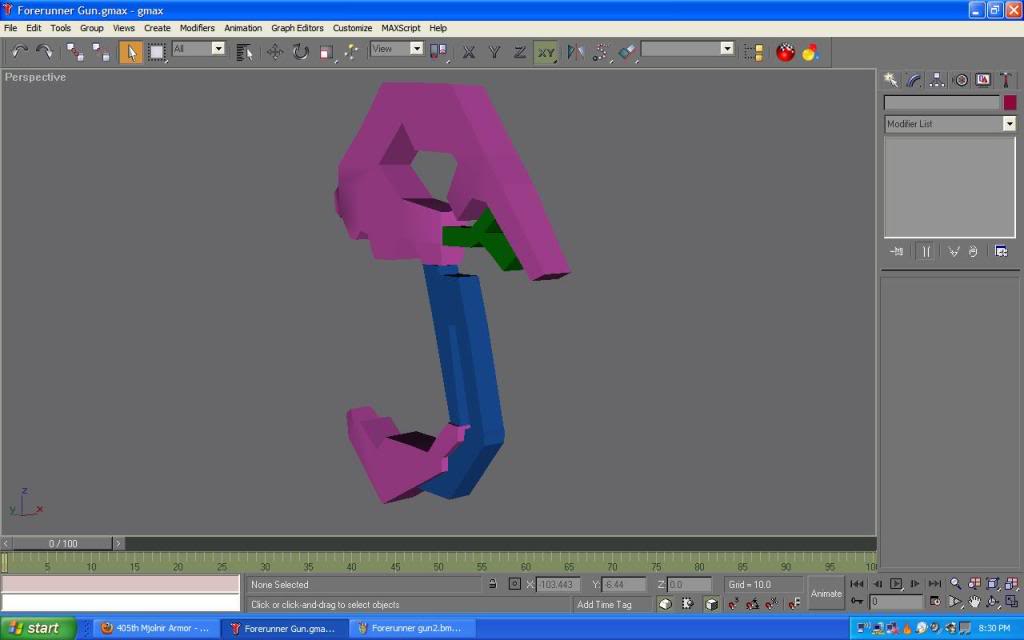Click the Redo arrow in the toolbar
This screenshot has width=1024, height=640.
pos(44,52)
